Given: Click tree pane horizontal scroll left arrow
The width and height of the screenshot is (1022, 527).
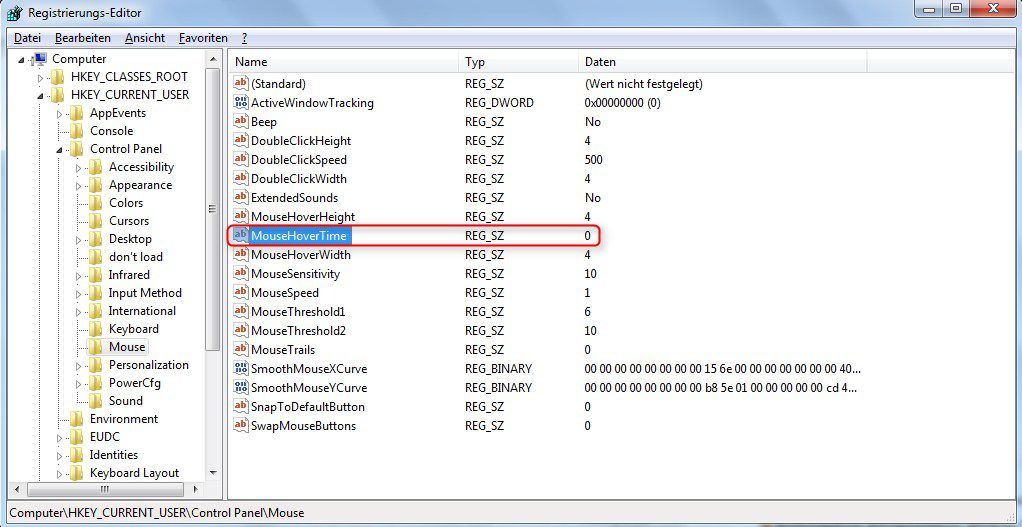Looking at the screenshot, I should 17,489.
